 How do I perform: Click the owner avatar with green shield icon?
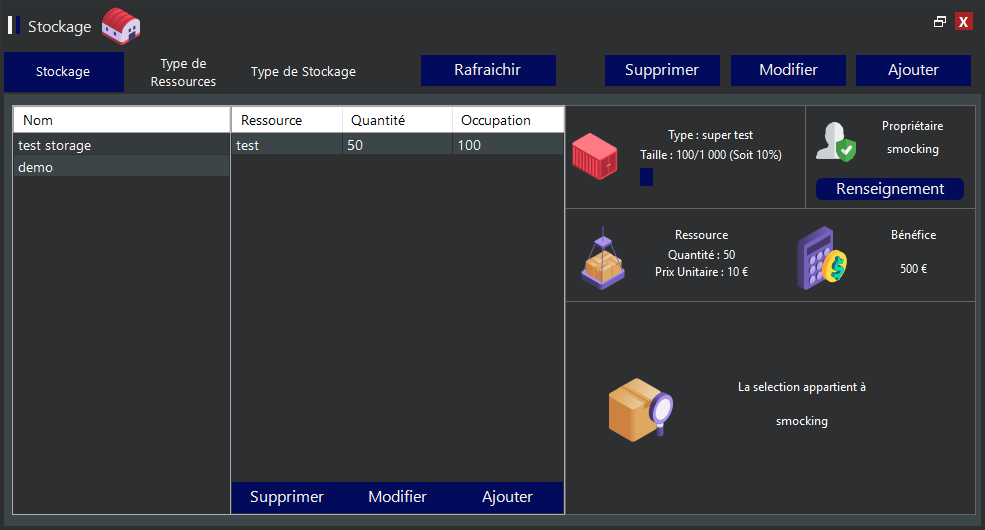coord(835,142)
